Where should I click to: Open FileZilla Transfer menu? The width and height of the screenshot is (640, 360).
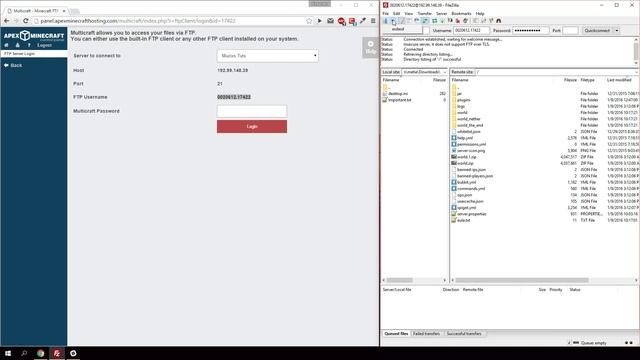coord(424,13)
